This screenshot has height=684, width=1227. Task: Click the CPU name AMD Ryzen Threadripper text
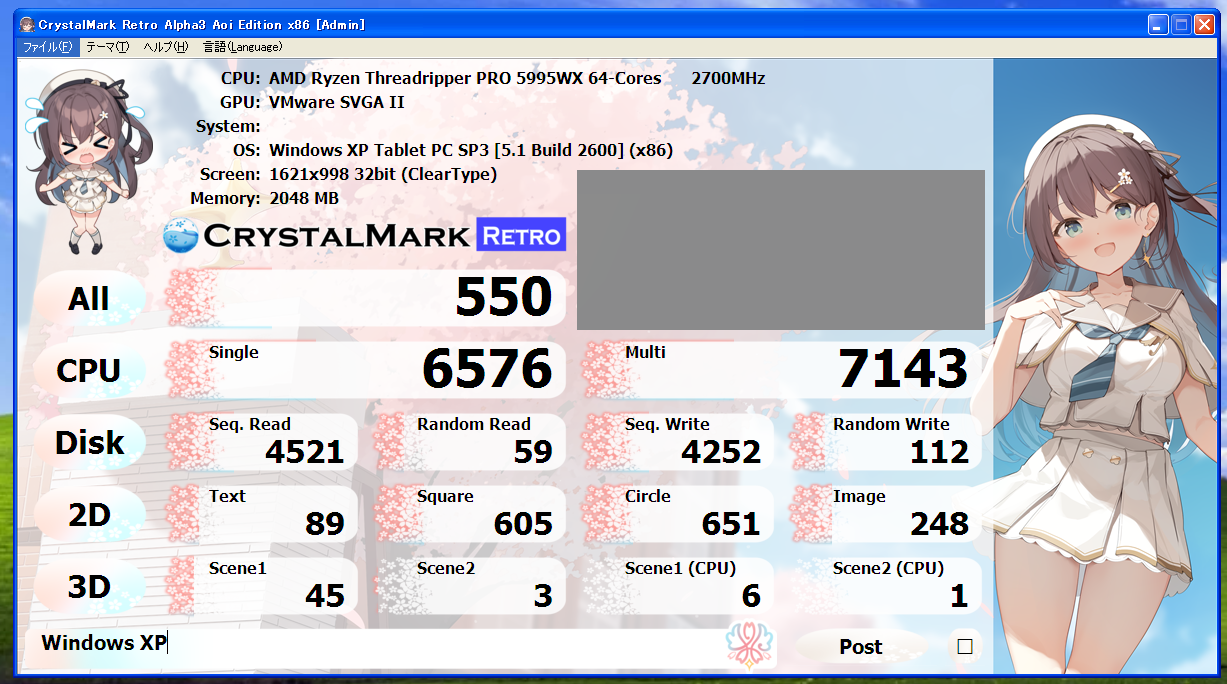click(x=465, y=78)
